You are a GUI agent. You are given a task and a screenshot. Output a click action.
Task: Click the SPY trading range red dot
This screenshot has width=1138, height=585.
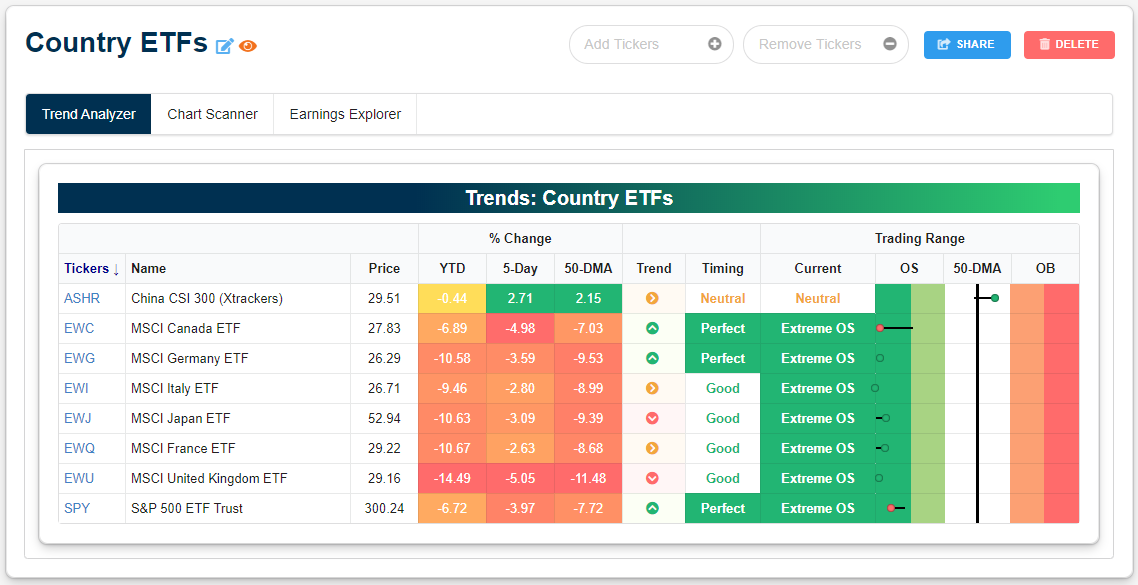click(891, 508)
